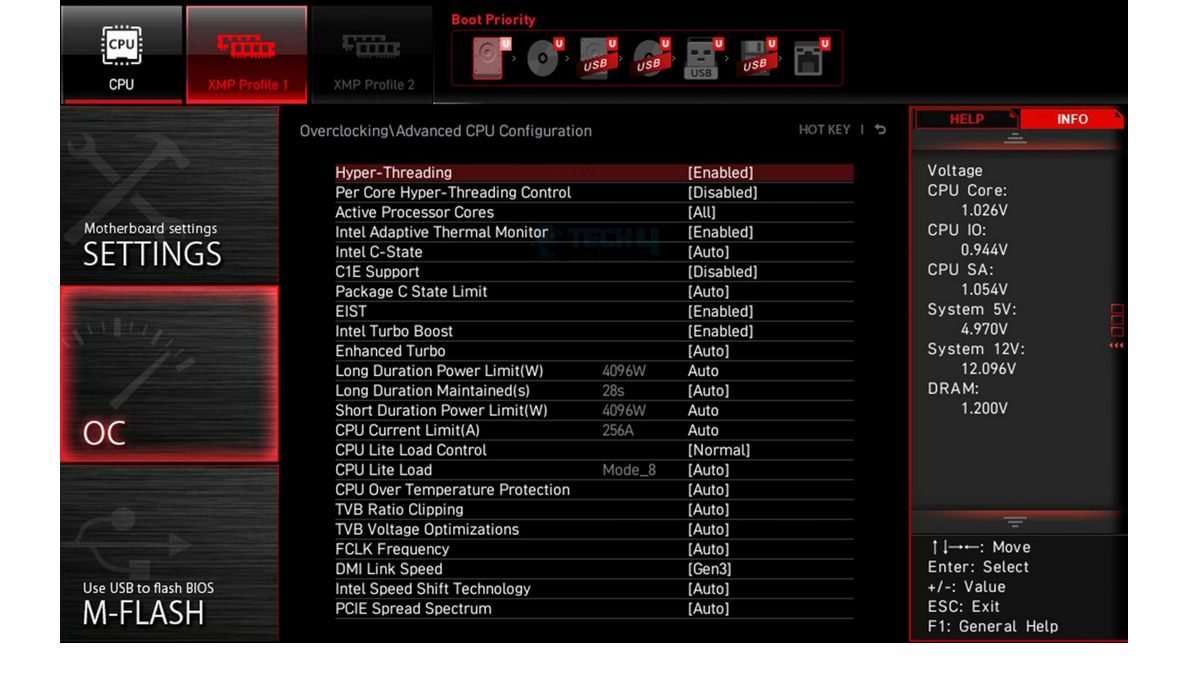
Task: Open Active Processor Cores All dropdown
Action: pyautogui.click(x=701, y=213)
